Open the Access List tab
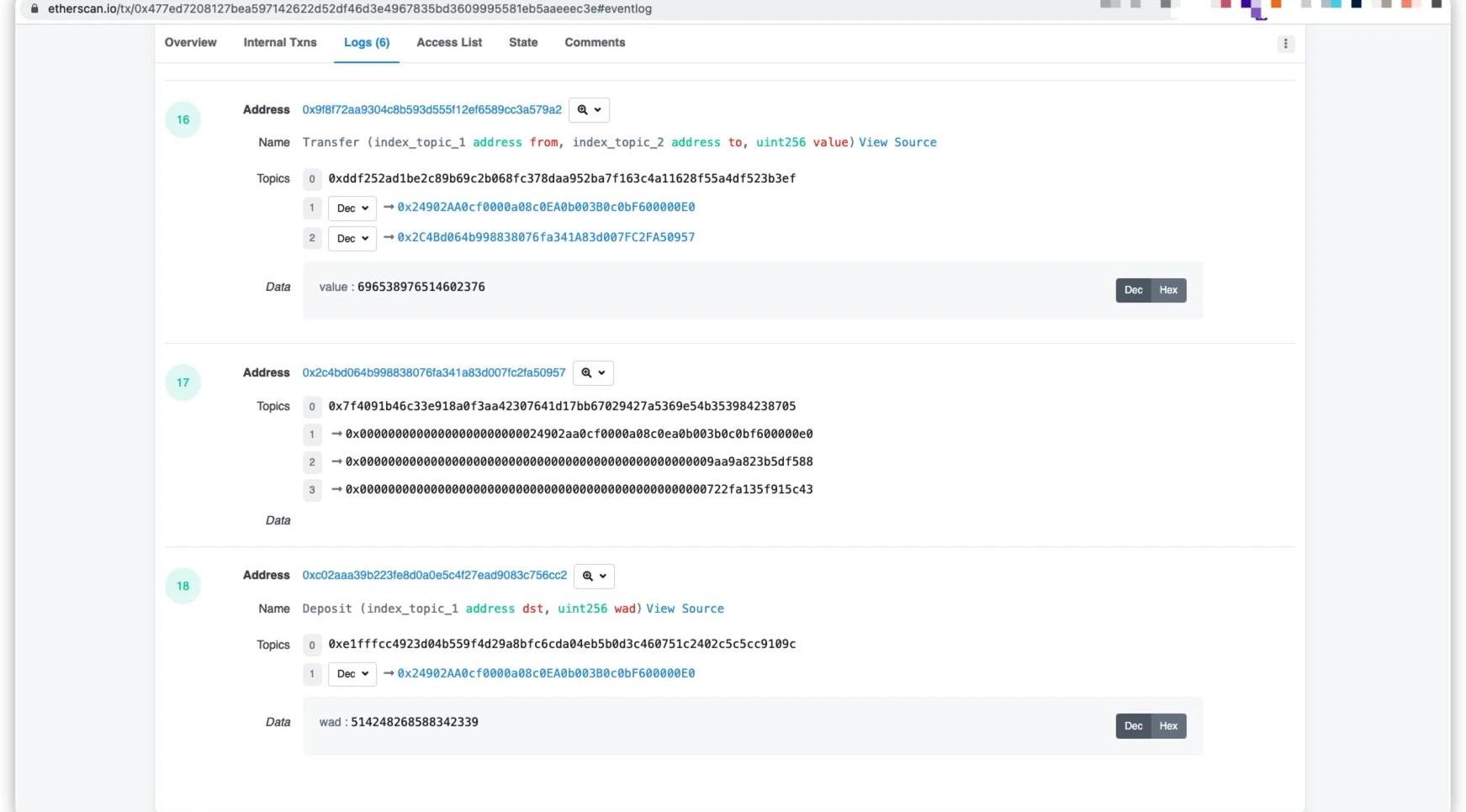1466x812 pixels. 449,42
